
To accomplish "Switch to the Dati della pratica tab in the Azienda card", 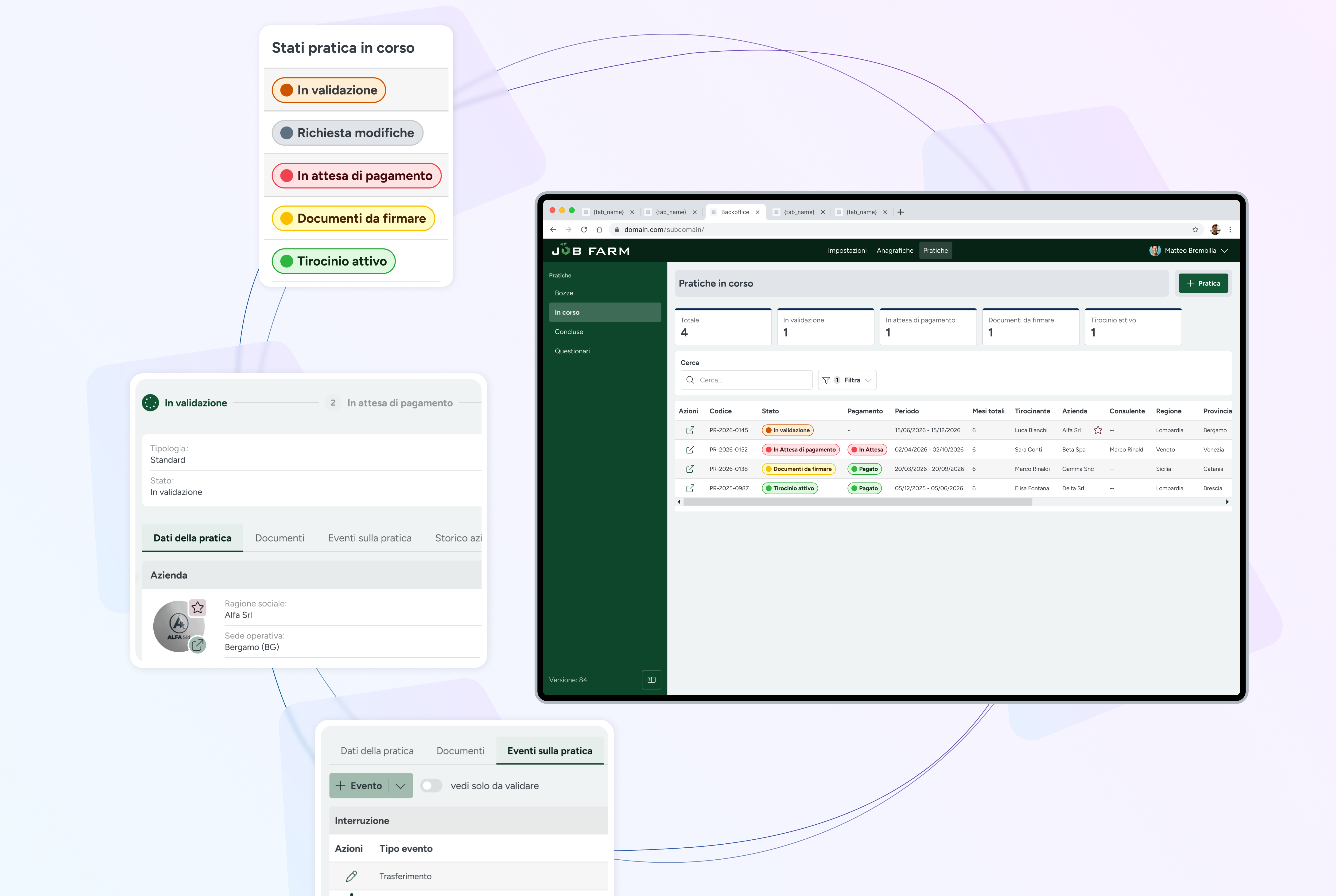I will (192, 538).
